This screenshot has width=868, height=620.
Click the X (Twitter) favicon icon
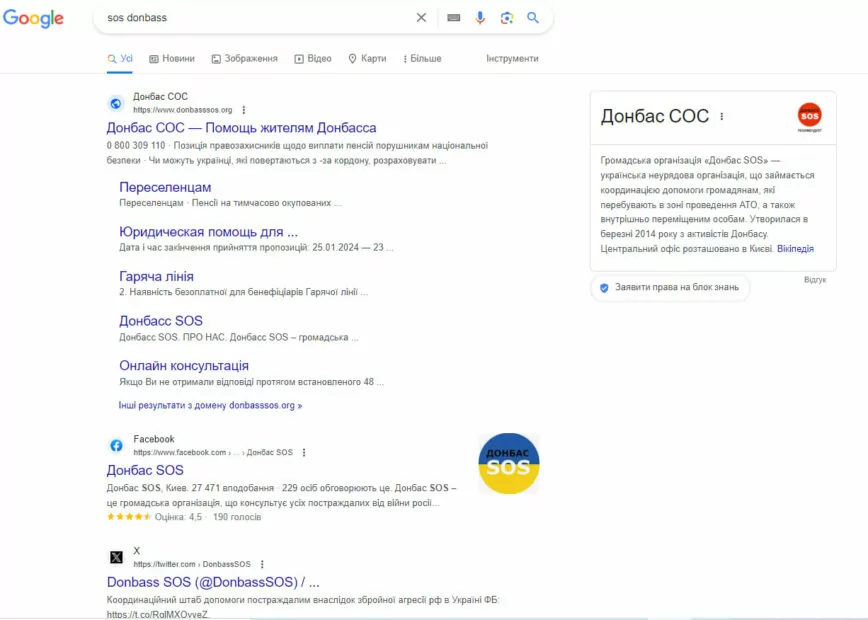(116, 557)
